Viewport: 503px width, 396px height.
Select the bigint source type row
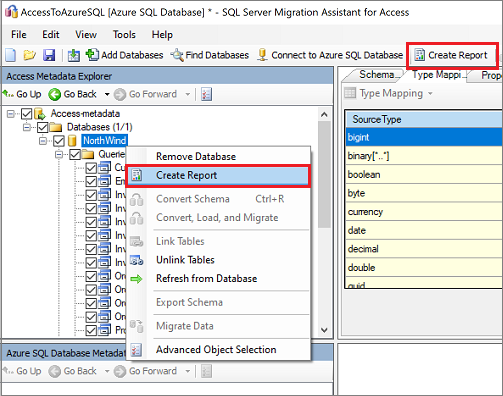[x=424, y=137]
